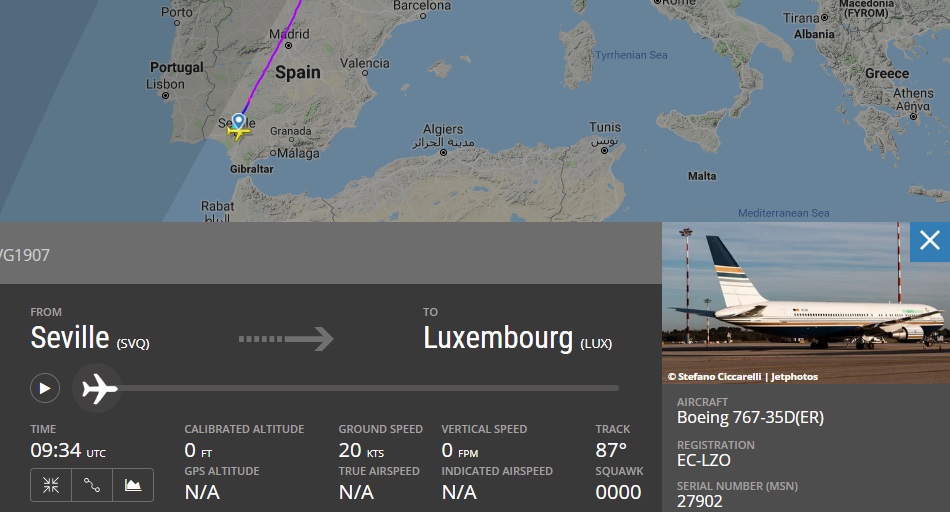Click the 09:34 UTC time display
This screenshot has width=950, height=512.
[x=67, y=450]
